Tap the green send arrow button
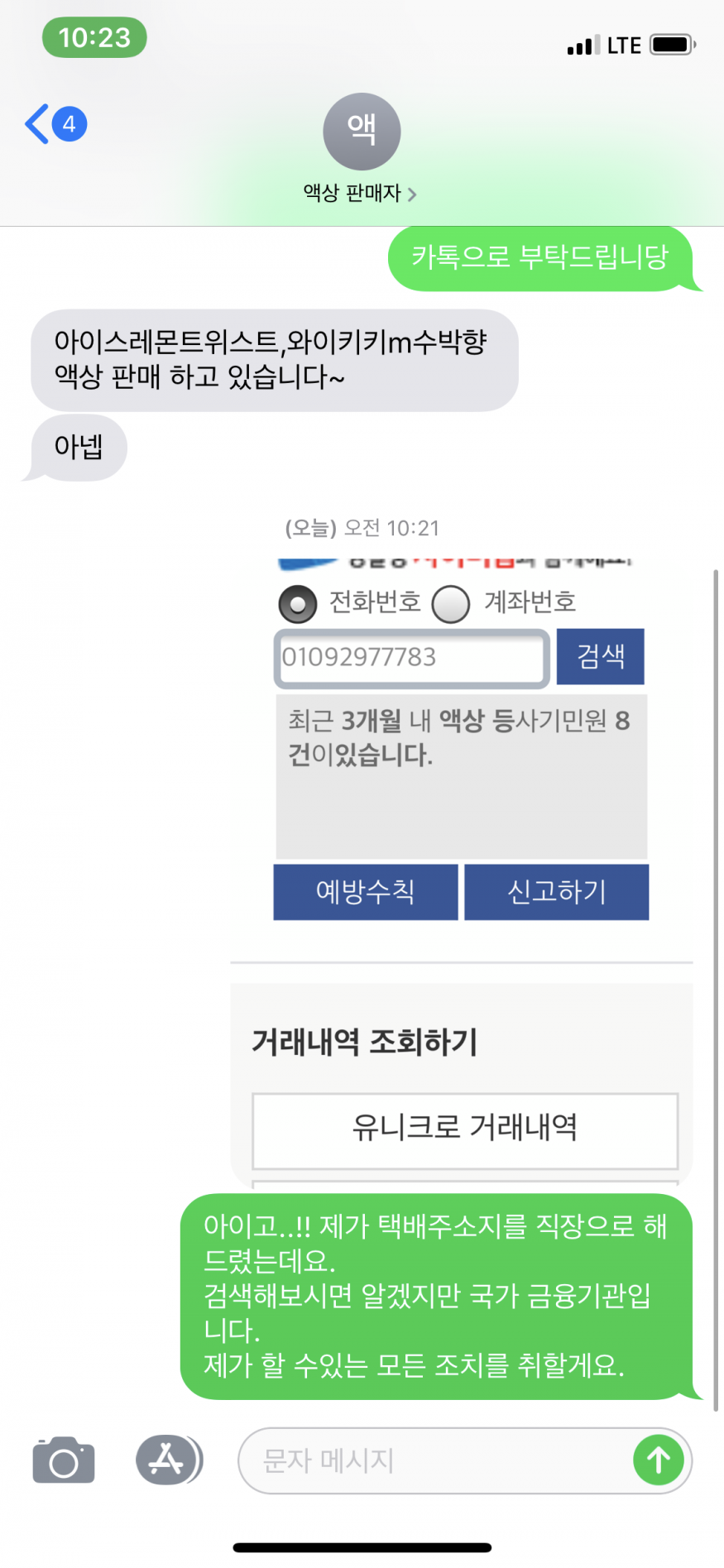This screenshot has width=724, height=1568. [658, 1460]
